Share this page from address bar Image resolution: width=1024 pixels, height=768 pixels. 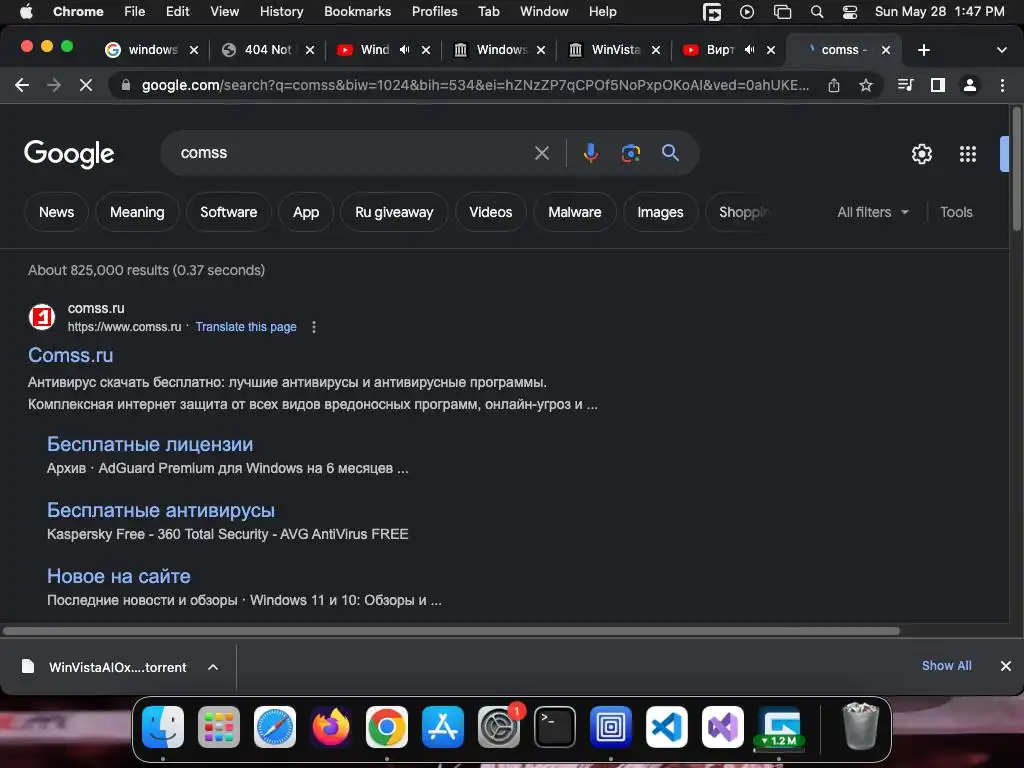tap(833, 85)
